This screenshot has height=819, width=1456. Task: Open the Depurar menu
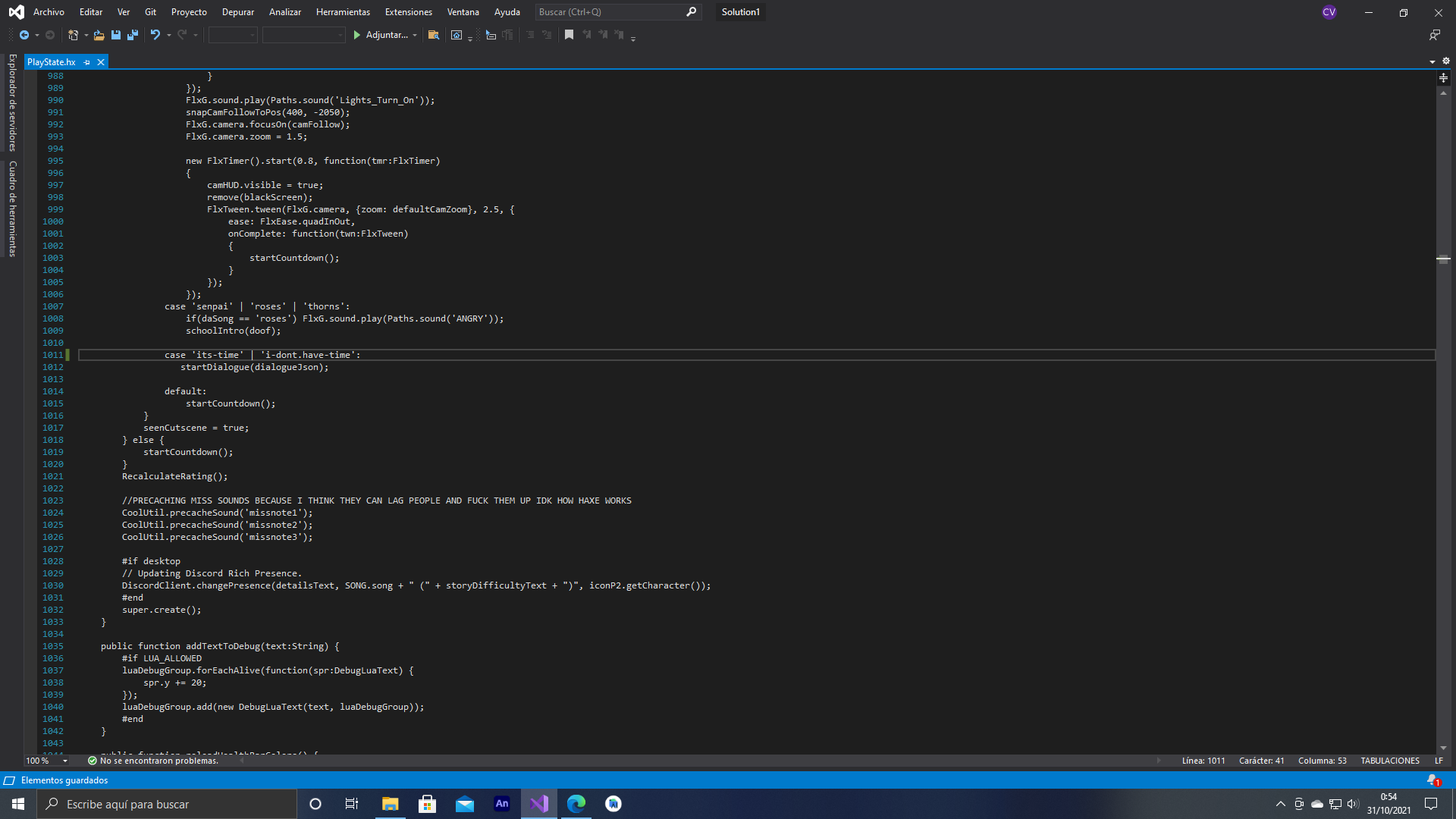point(238,12)
